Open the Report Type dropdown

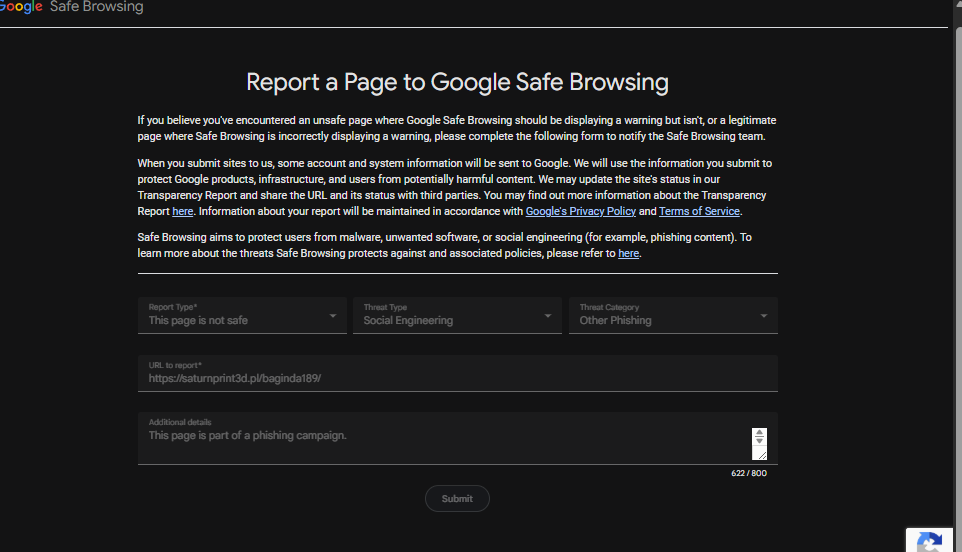(242, 315)
